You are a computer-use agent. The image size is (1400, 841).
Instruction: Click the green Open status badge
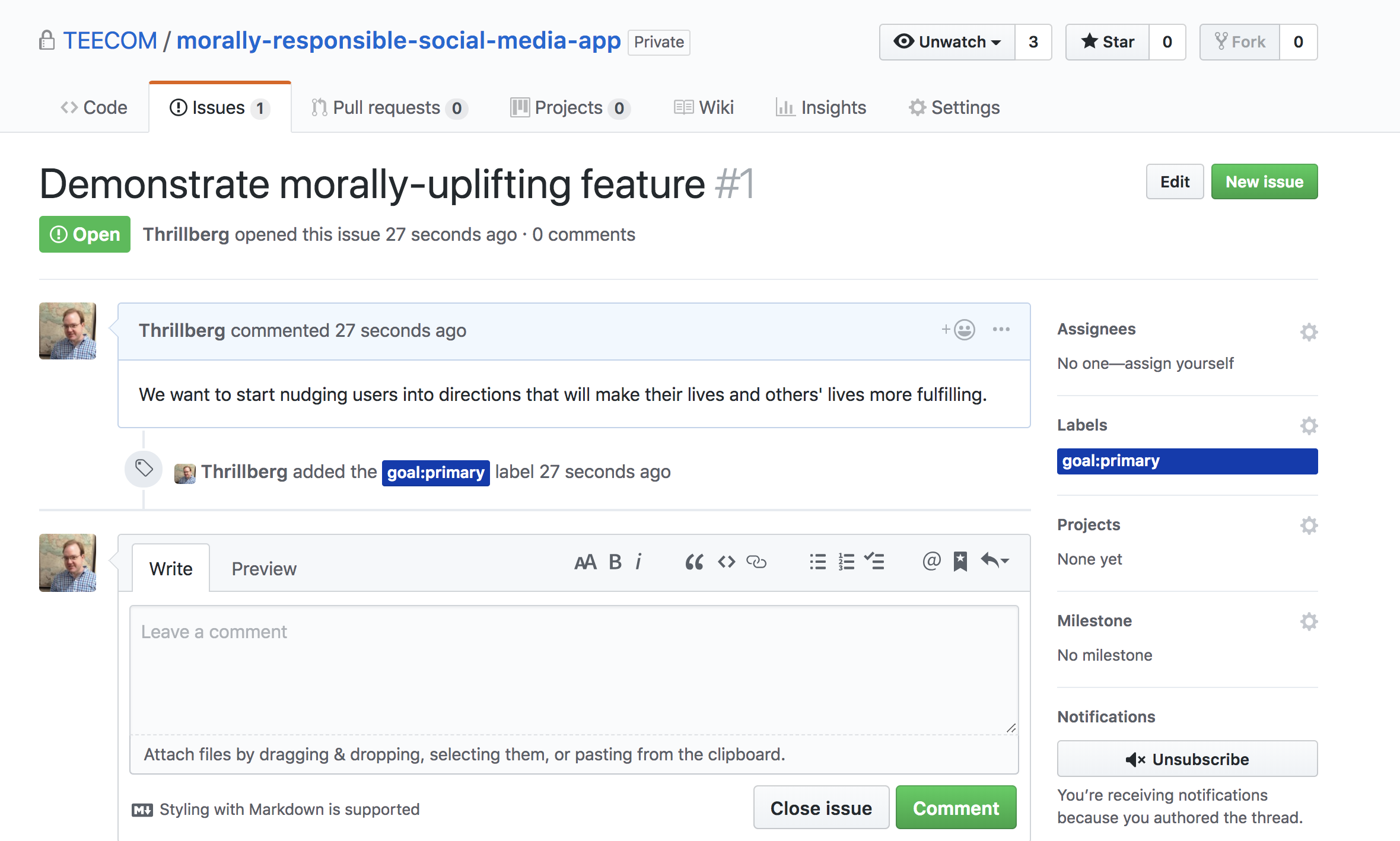(85, 234)
